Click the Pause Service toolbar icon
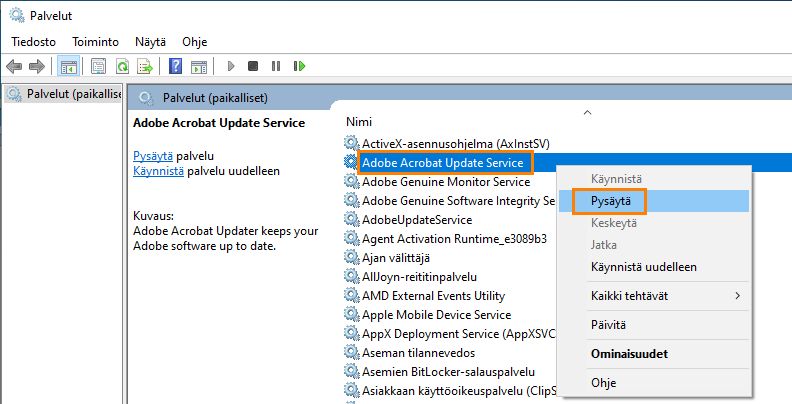 click(276, 66)
